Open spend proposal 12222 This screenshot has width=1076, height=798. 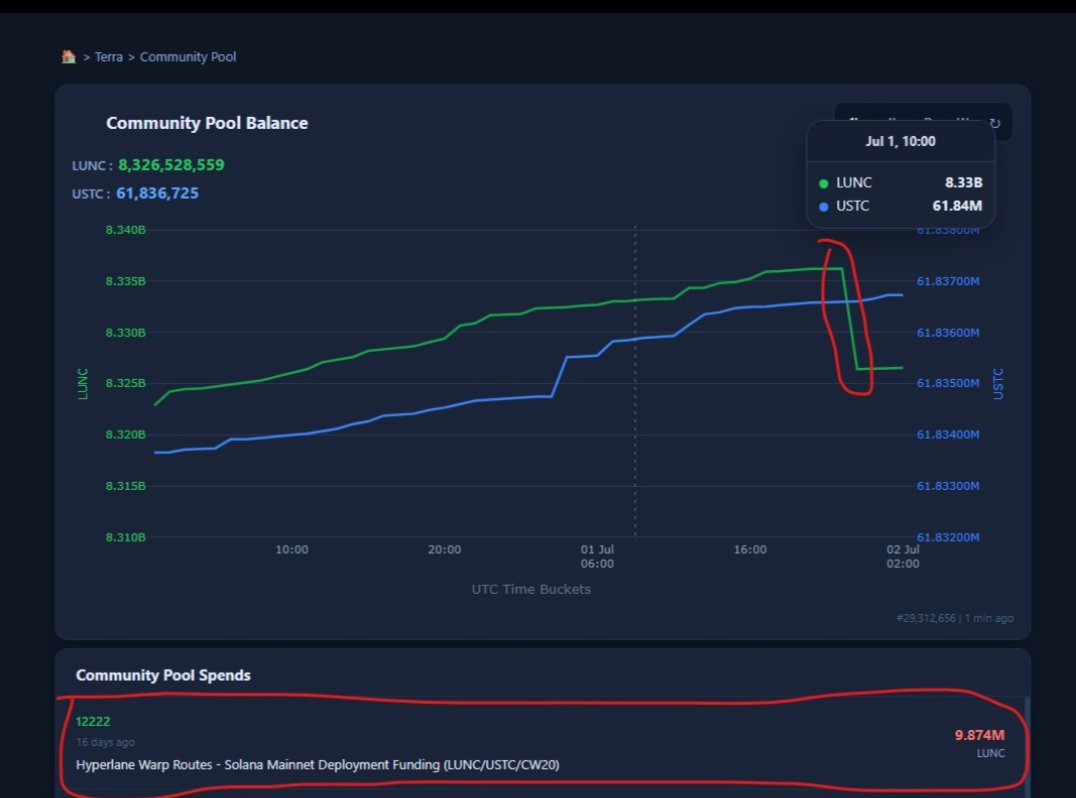93,721
